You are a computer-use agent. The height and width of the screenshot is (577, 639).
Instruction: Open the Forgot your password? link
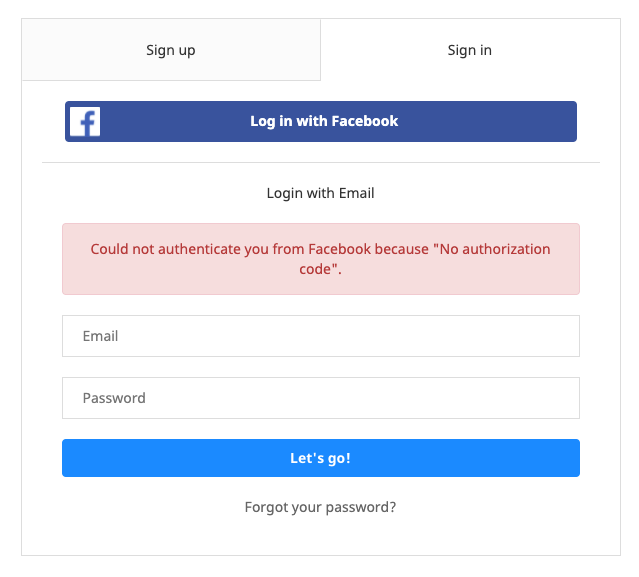320,507
